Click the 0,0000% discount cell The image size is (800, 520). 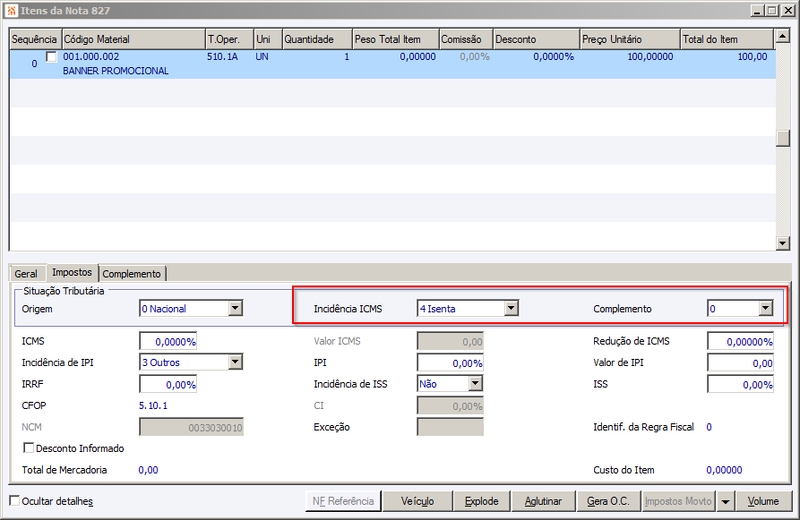554,57
